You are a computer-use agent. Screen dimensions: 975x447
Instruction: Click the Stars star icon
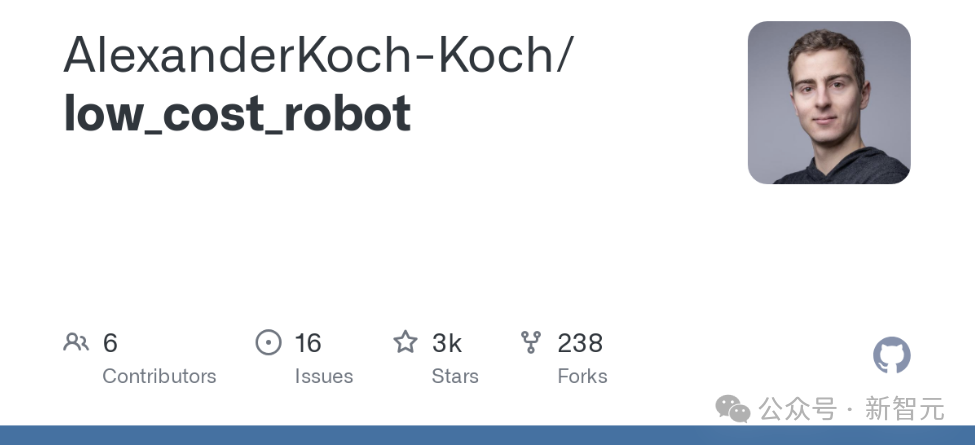[x=405, y=343]
